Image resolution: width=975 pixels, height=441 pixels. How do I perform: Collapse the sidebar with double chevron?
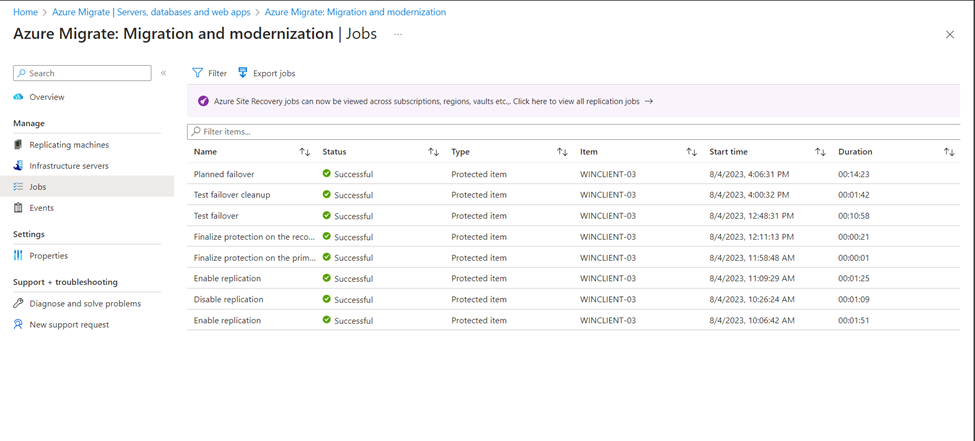164,73
